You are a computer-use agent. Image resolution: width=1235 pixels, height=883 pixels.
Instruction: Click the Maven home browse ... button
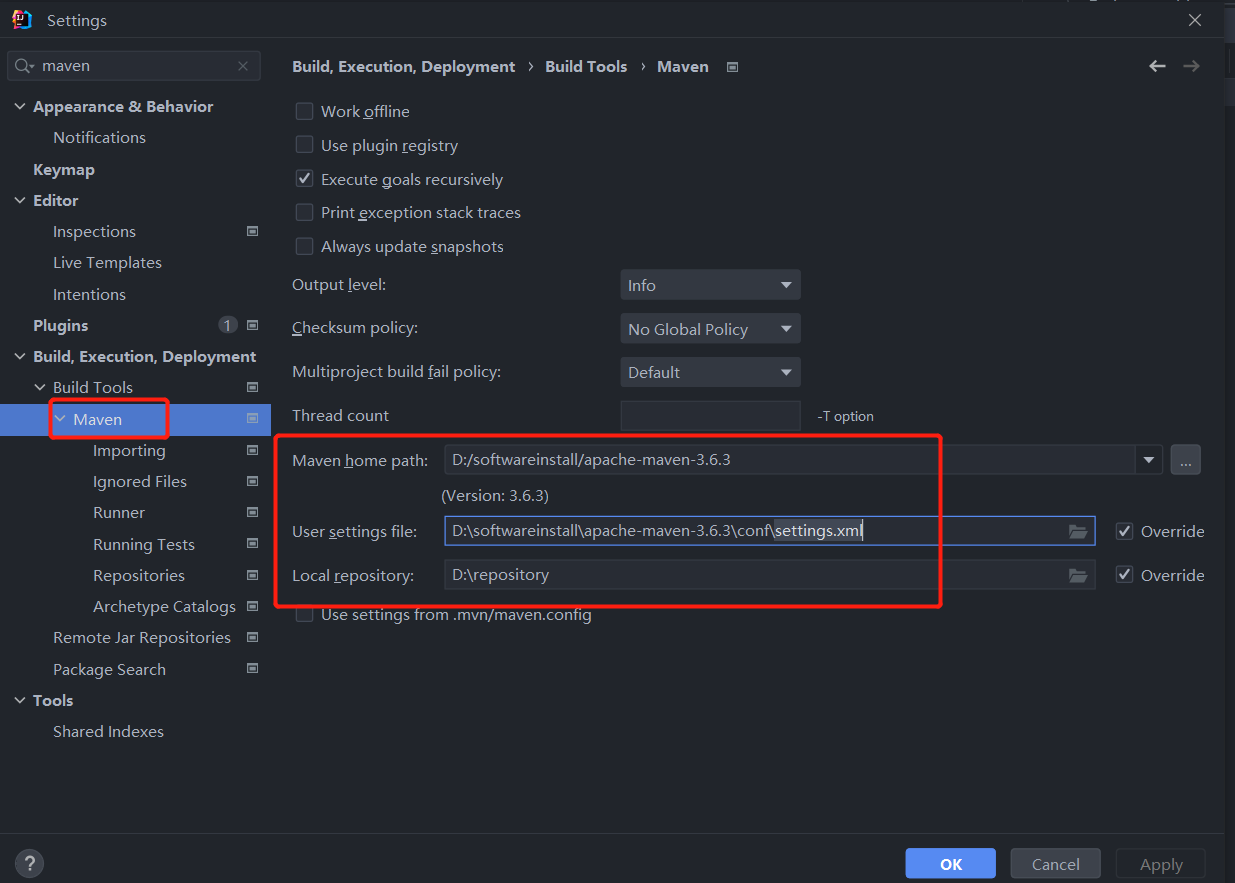click(1186, 460)
